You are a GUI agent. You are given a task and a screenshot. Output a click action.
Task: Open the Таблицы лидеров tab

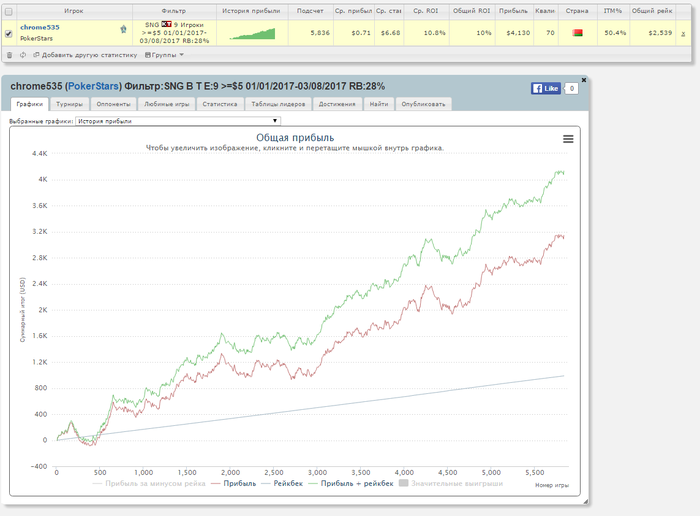click(x=278, y=103)
